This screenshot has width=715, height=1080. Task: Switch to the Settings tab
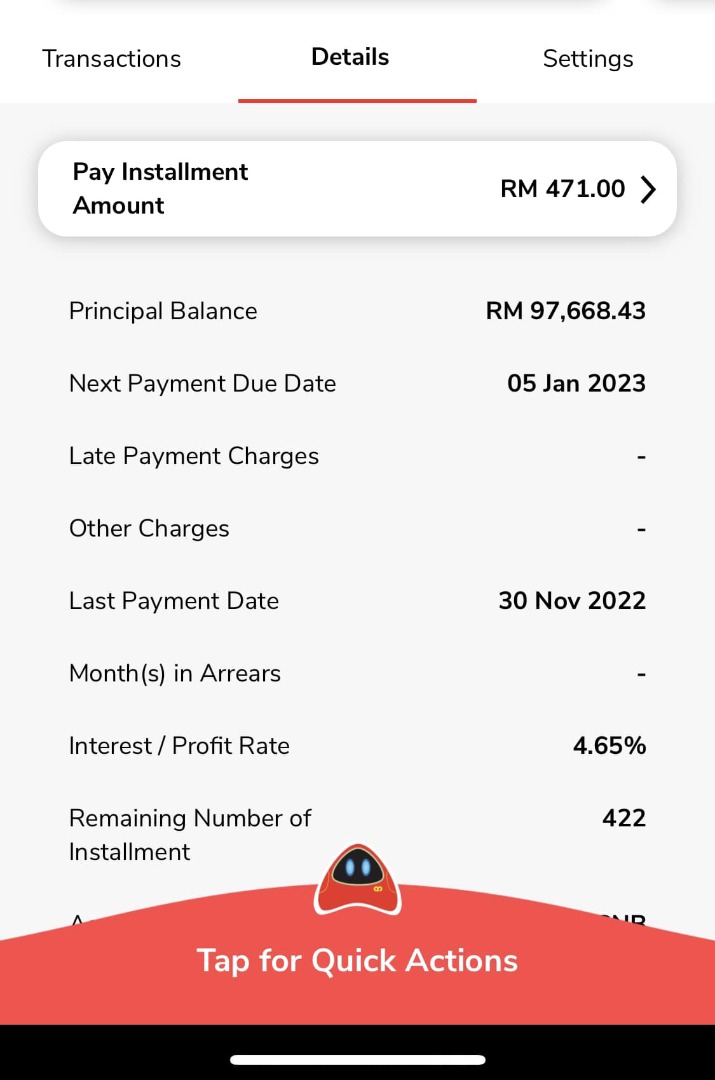(x=588, y=59)
